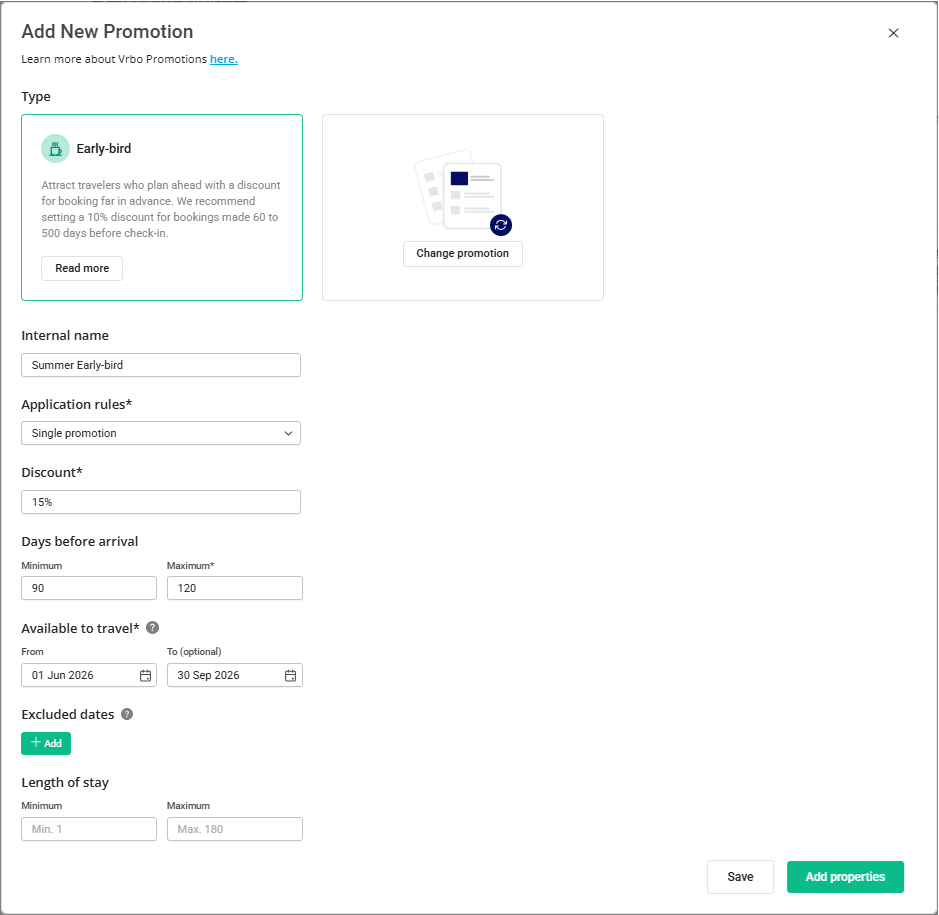Click the Maximum length of stay field
This screenshot has width=939, height=915.
[234, 829]
